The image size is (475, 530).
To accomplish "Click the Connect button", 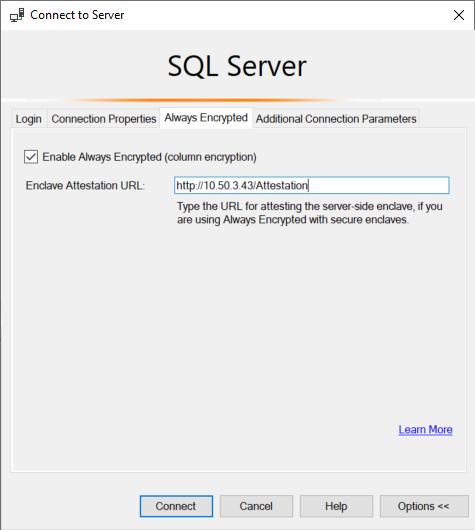I will (176, 506).
